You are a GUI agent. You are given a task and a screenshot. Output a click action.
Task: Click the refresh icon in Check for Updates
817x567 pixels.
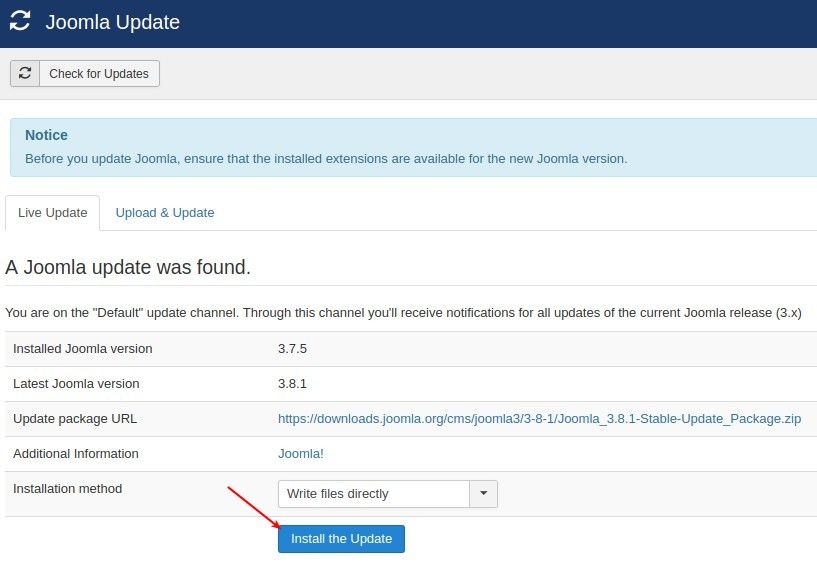(x=25, y=73)
